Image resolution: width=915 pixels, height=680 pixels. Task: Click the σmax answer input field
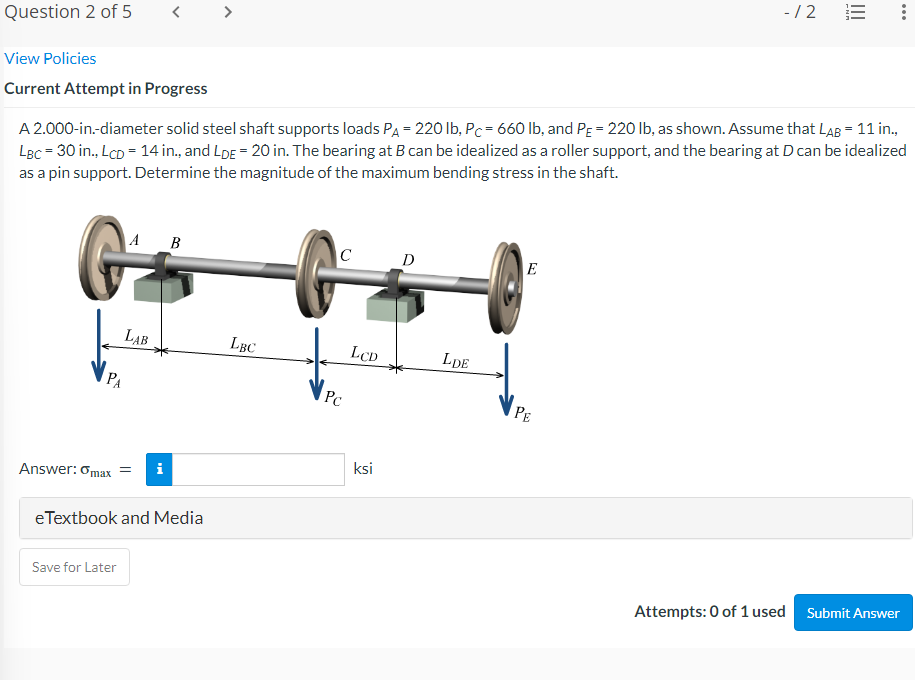click(258, 469)
